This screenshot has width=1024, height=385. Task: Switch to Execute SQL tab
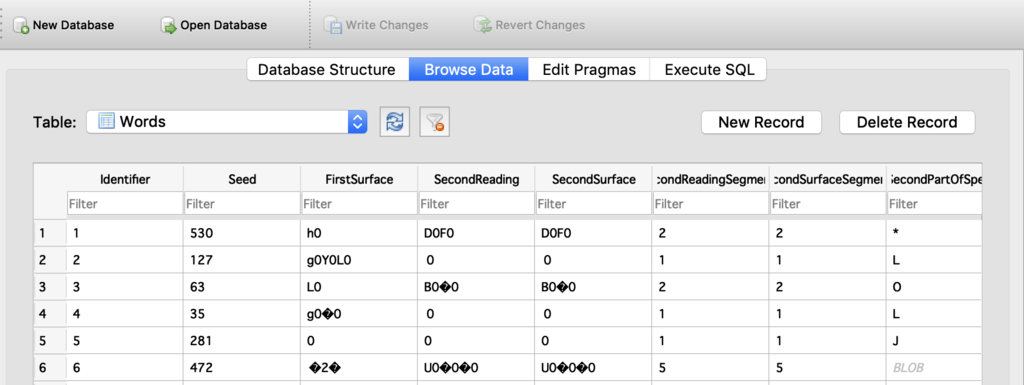click(709, 69)
